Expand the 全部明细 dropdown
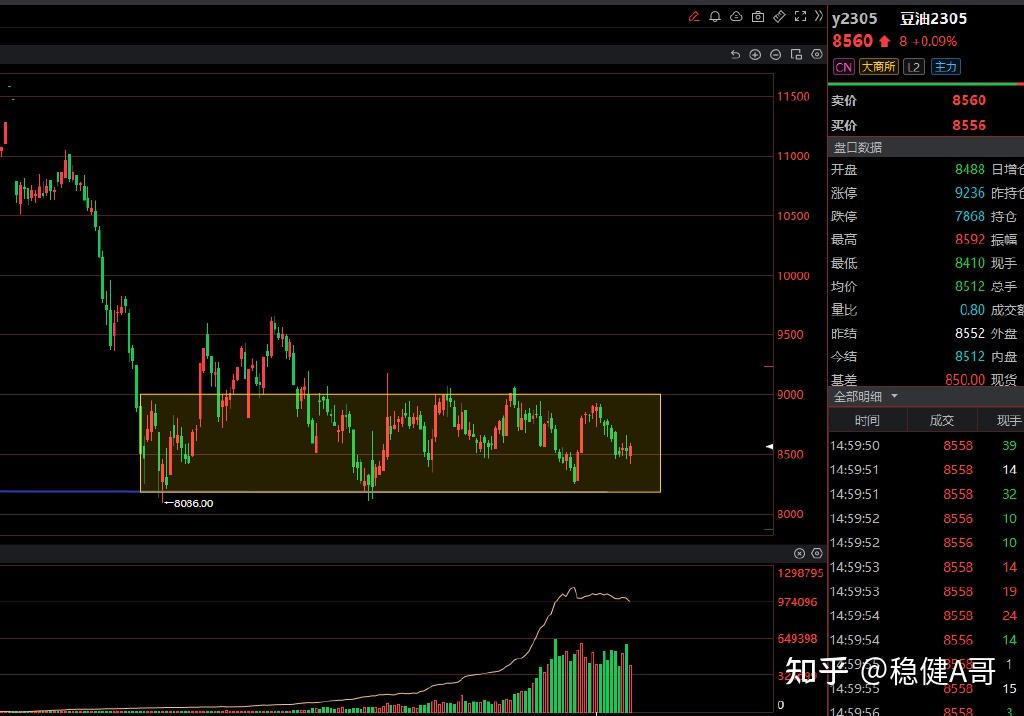The width and height of the screenshot is (1024, 716). (x=866, y=396)
